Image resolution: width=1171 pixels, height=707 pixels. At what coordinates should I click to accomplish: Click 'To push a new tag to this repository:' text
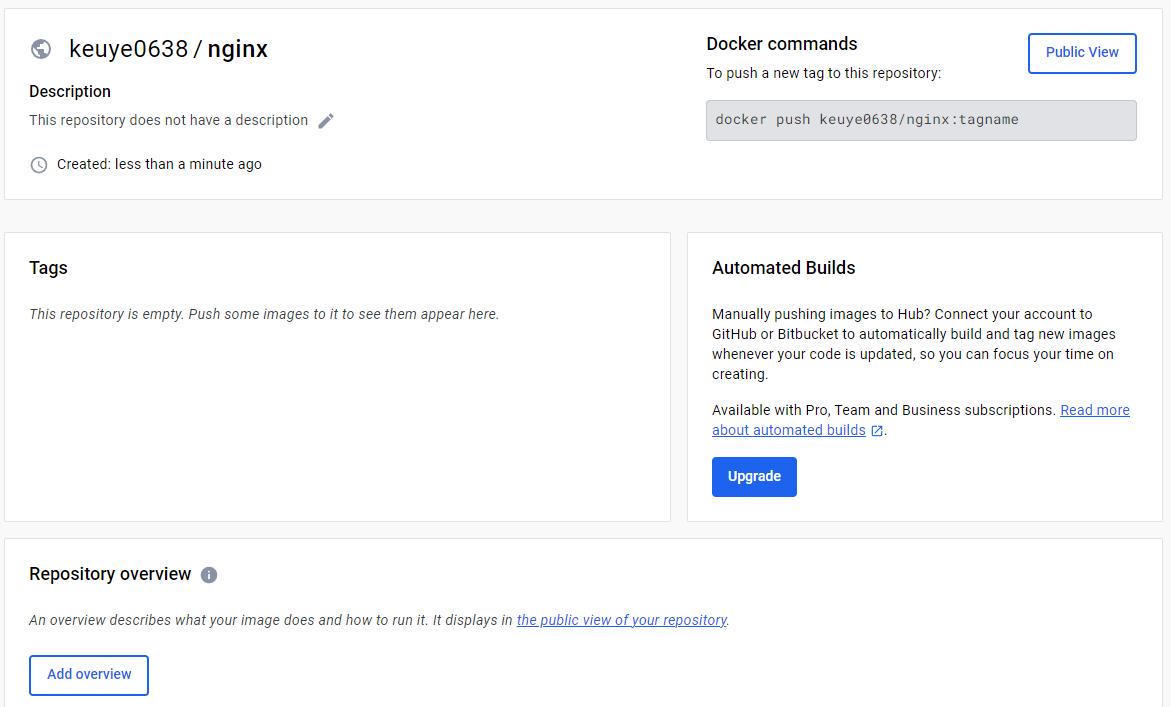pyautogui.click(x=824, y=73)
